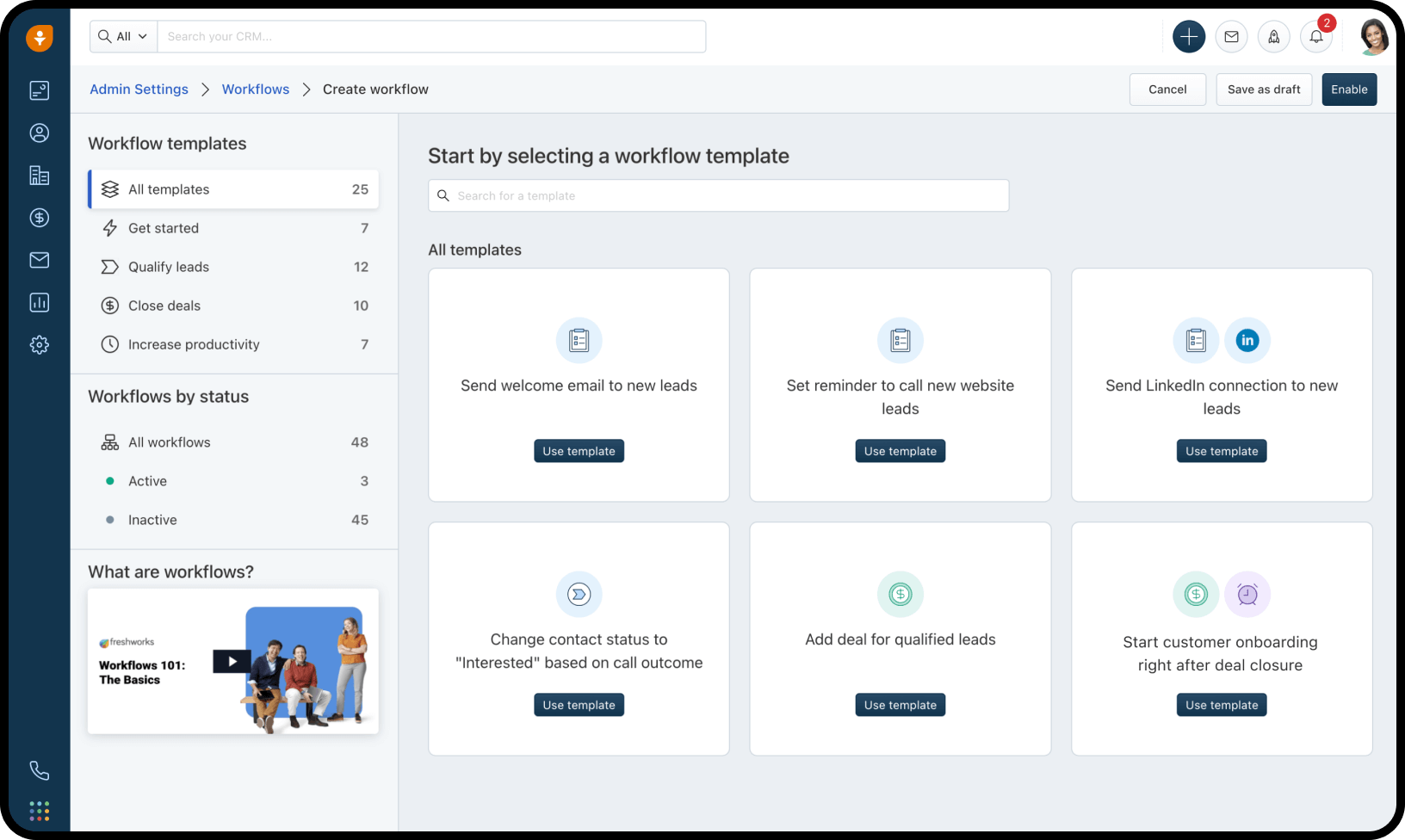The height and width of the screenshot is (840, 1405).
Task: Open the notifications bell
Action: click(1315, 37)
